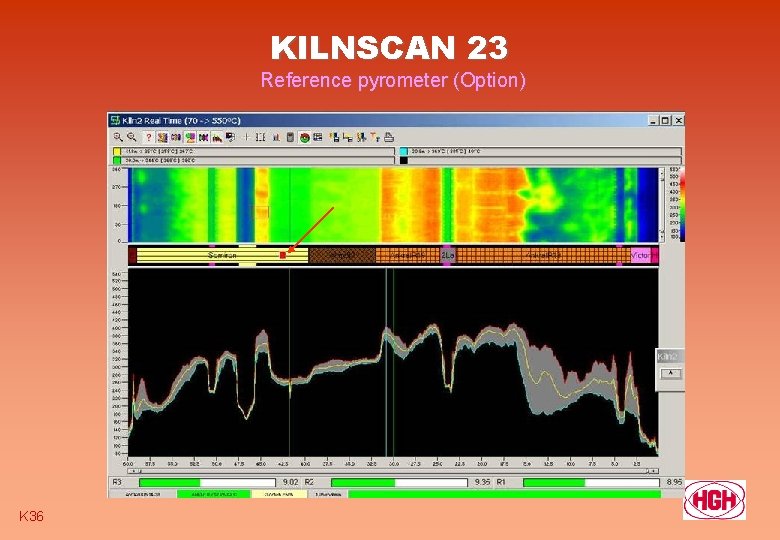Click the gray calculator-like toolbar icon

click(290, 137)
